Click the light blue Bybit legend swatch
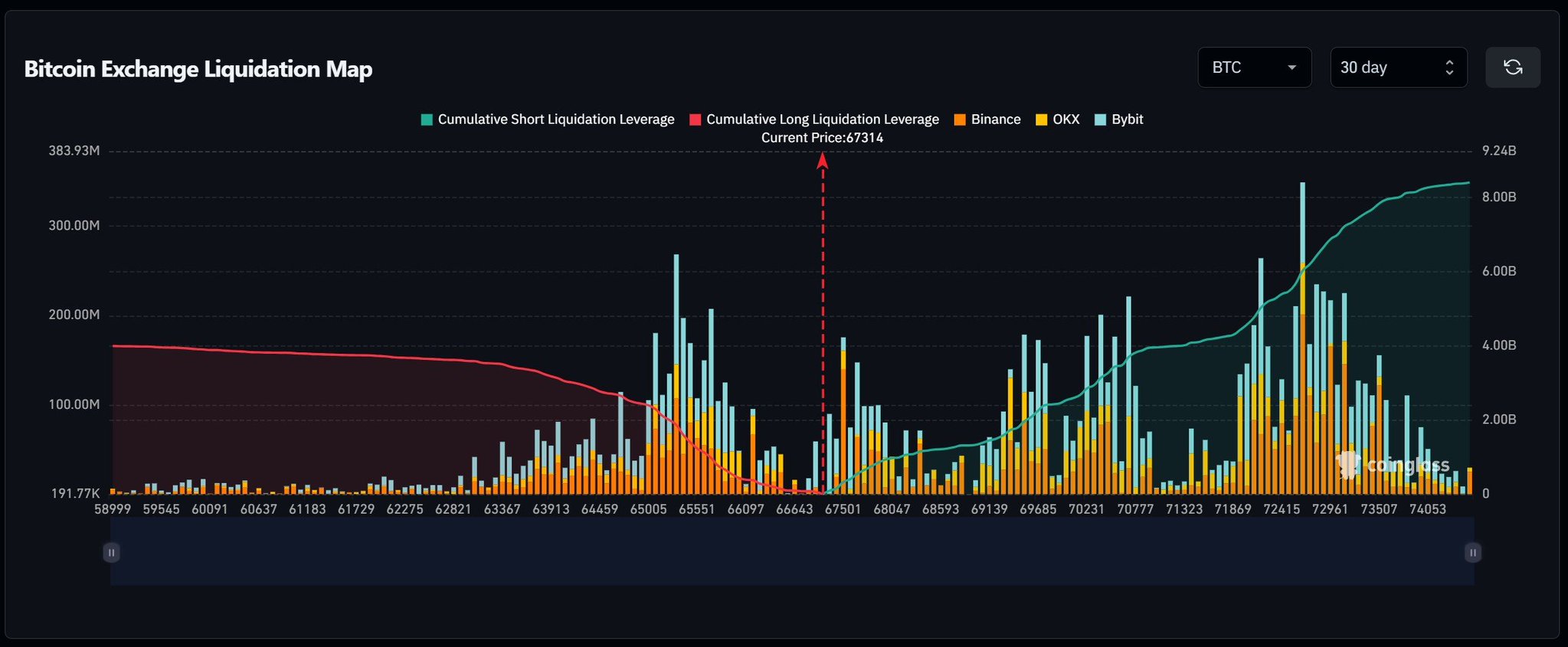The height and width of the screenshot is (647, 1568). coord(1101,119)
